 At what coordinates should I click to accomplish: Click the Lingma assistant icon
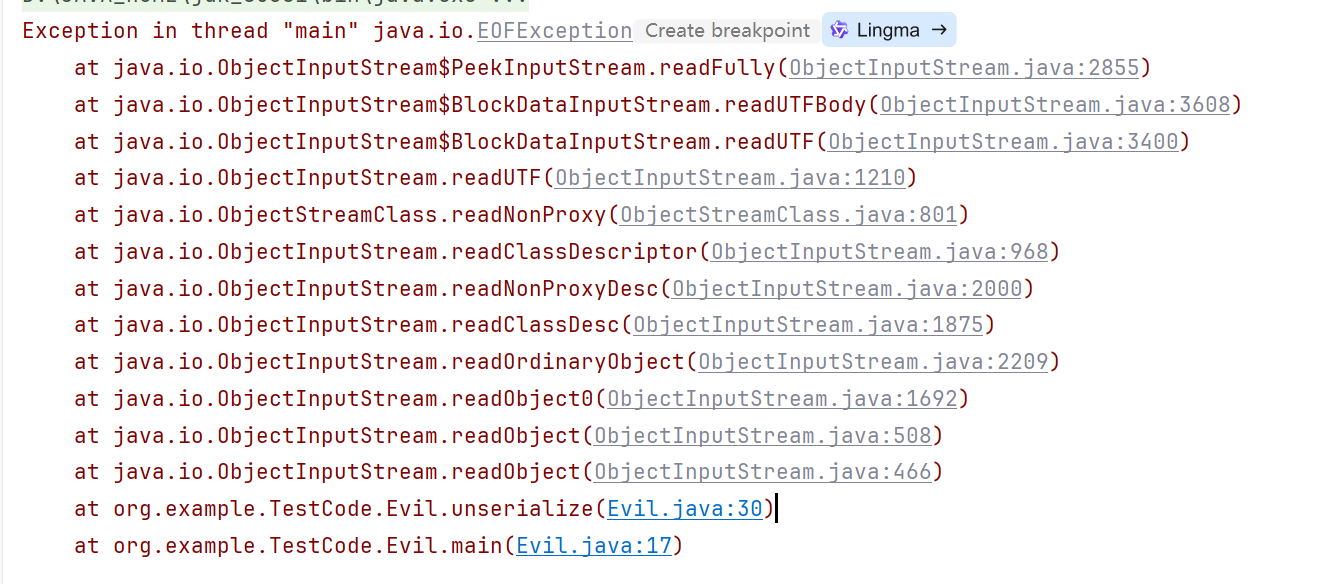pyautogui.click(x=841, y=30)
